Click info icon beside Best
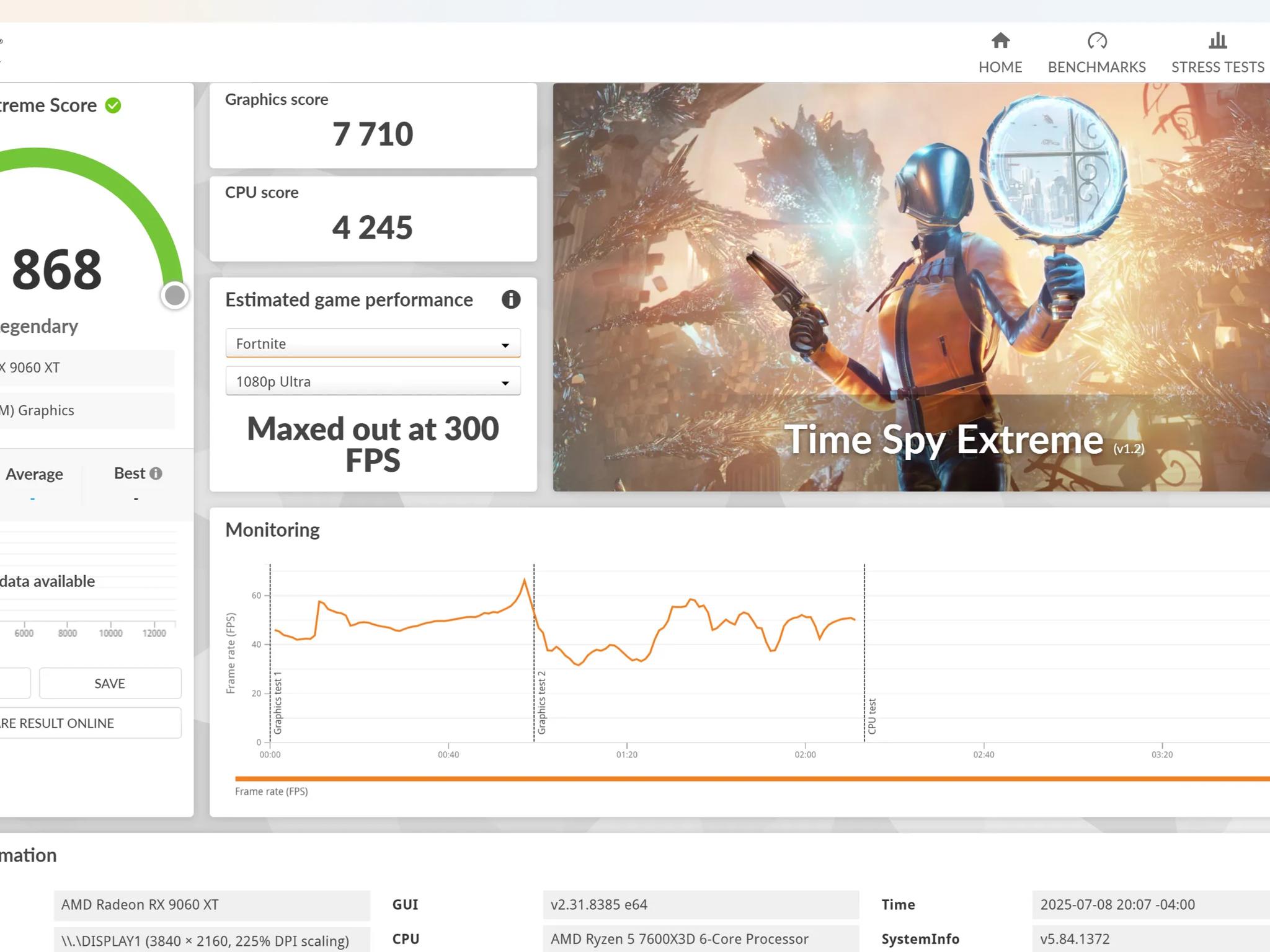Image resolution: width=1270 pixels, height=952 pixels. click(x=156, y=474)
